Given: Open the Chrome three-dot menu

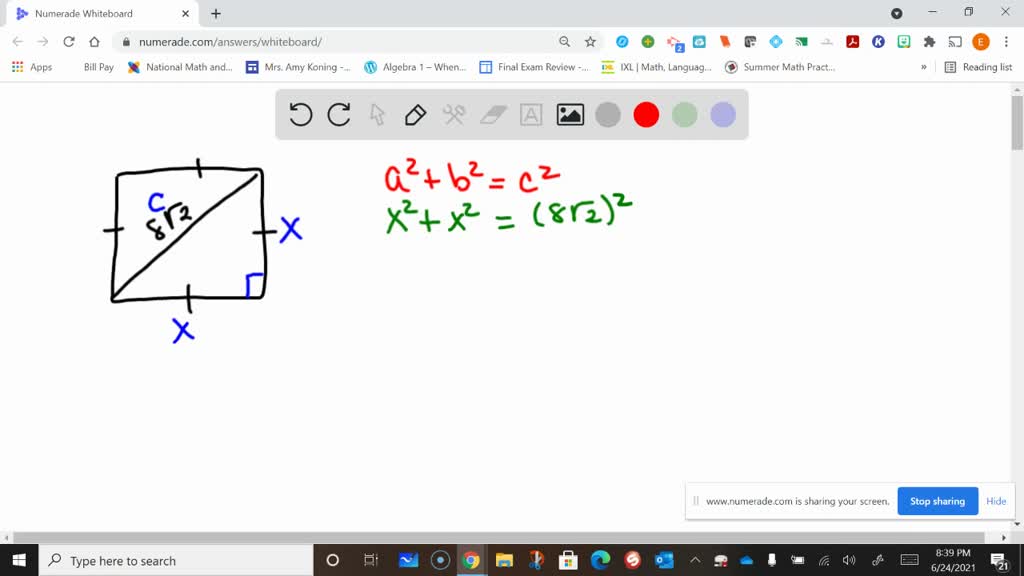Looking at the screenshot, I should coord(1005,43).
